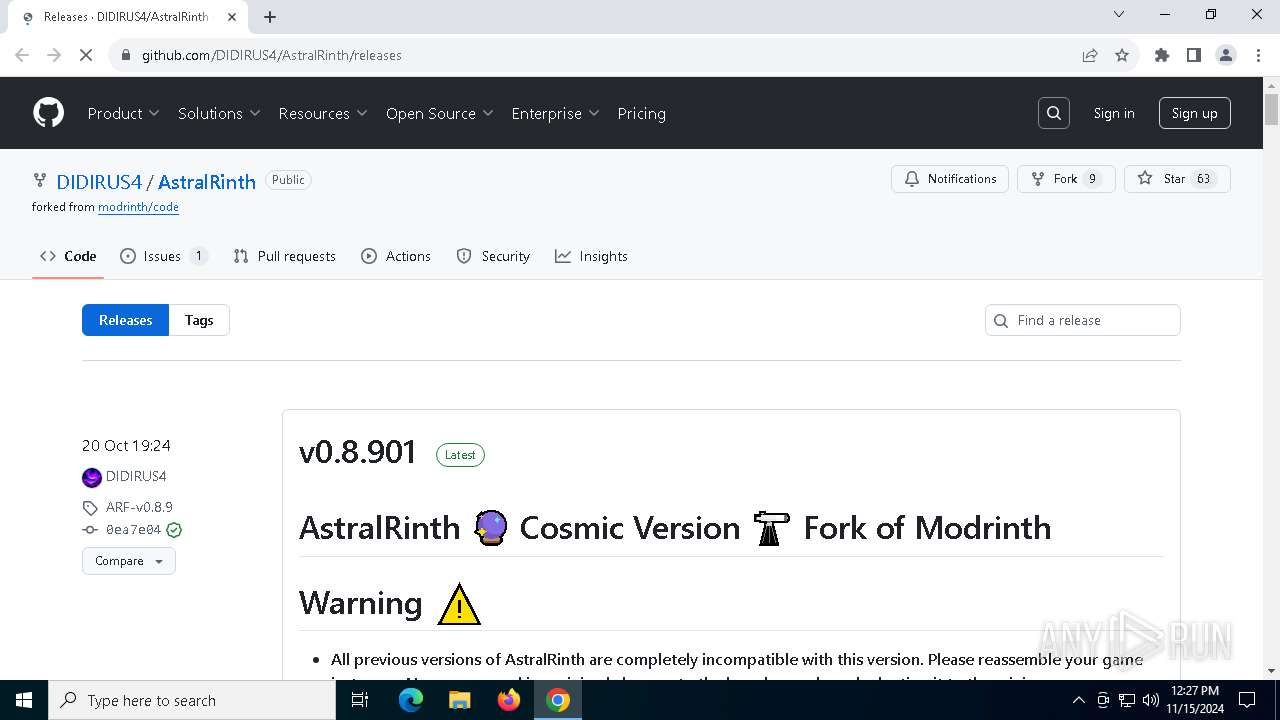
Task: Focus the Windows taskbar search box
Action: click(192, 700)
